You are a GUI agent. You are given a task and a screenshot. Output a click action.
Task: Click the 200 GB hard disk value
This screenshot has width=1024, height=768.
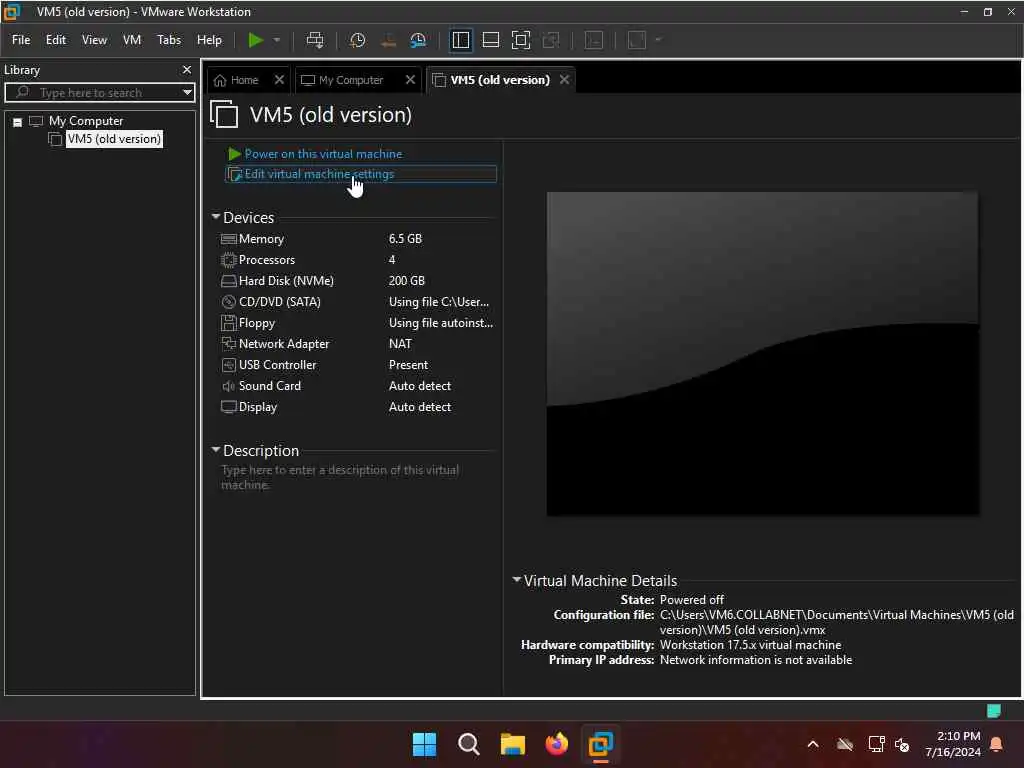407,281
